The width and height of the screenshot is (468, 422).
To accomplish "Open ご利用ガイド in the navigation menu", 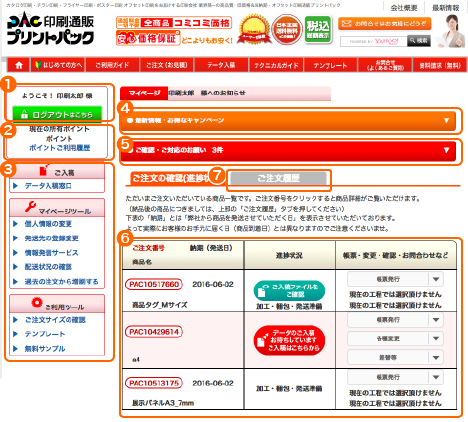I will coord(112,65).
